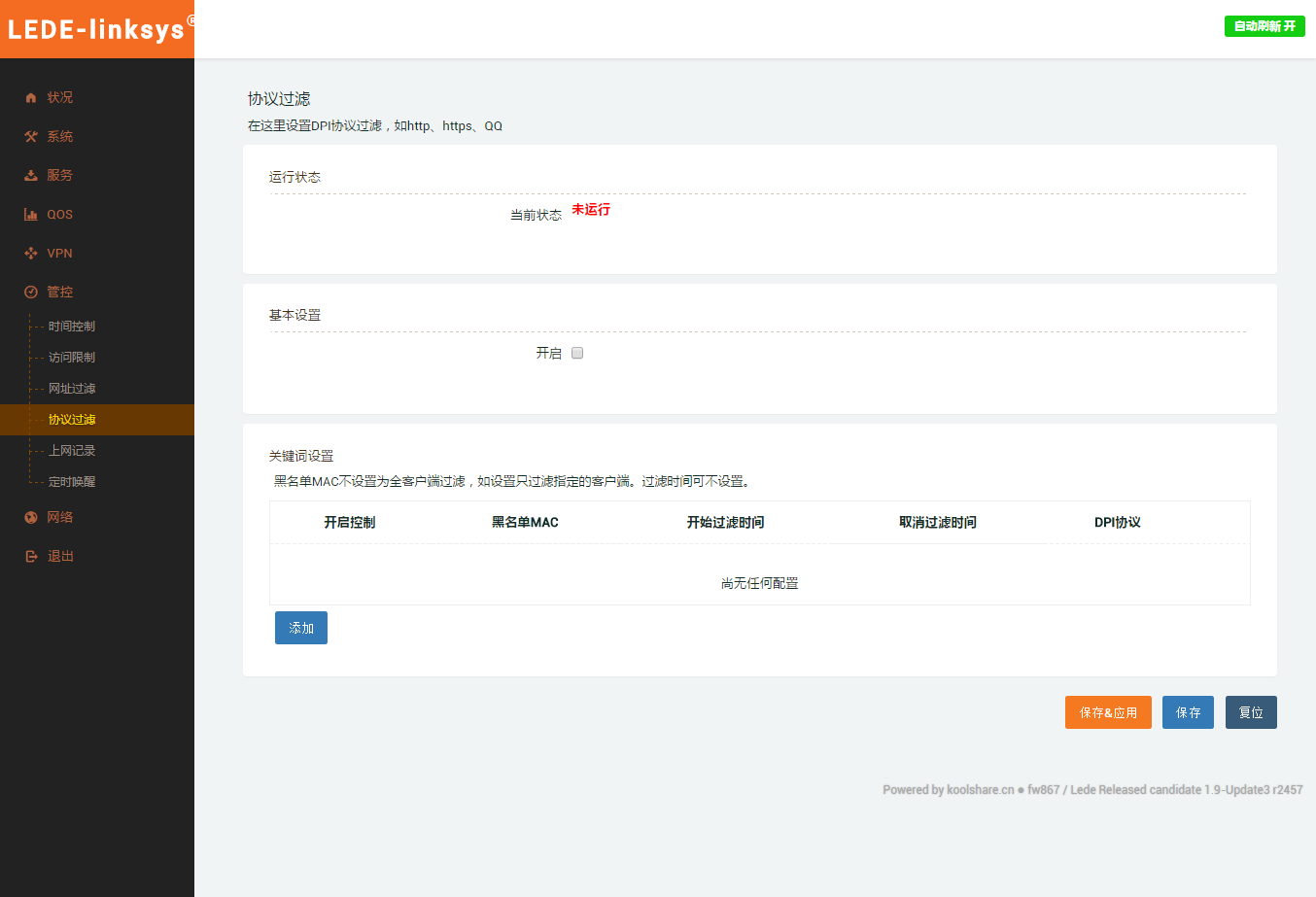1316x897 pixels.
Task: Toggle the 自动刷新 开 auto-refresh button
Action: point(1264,26)
